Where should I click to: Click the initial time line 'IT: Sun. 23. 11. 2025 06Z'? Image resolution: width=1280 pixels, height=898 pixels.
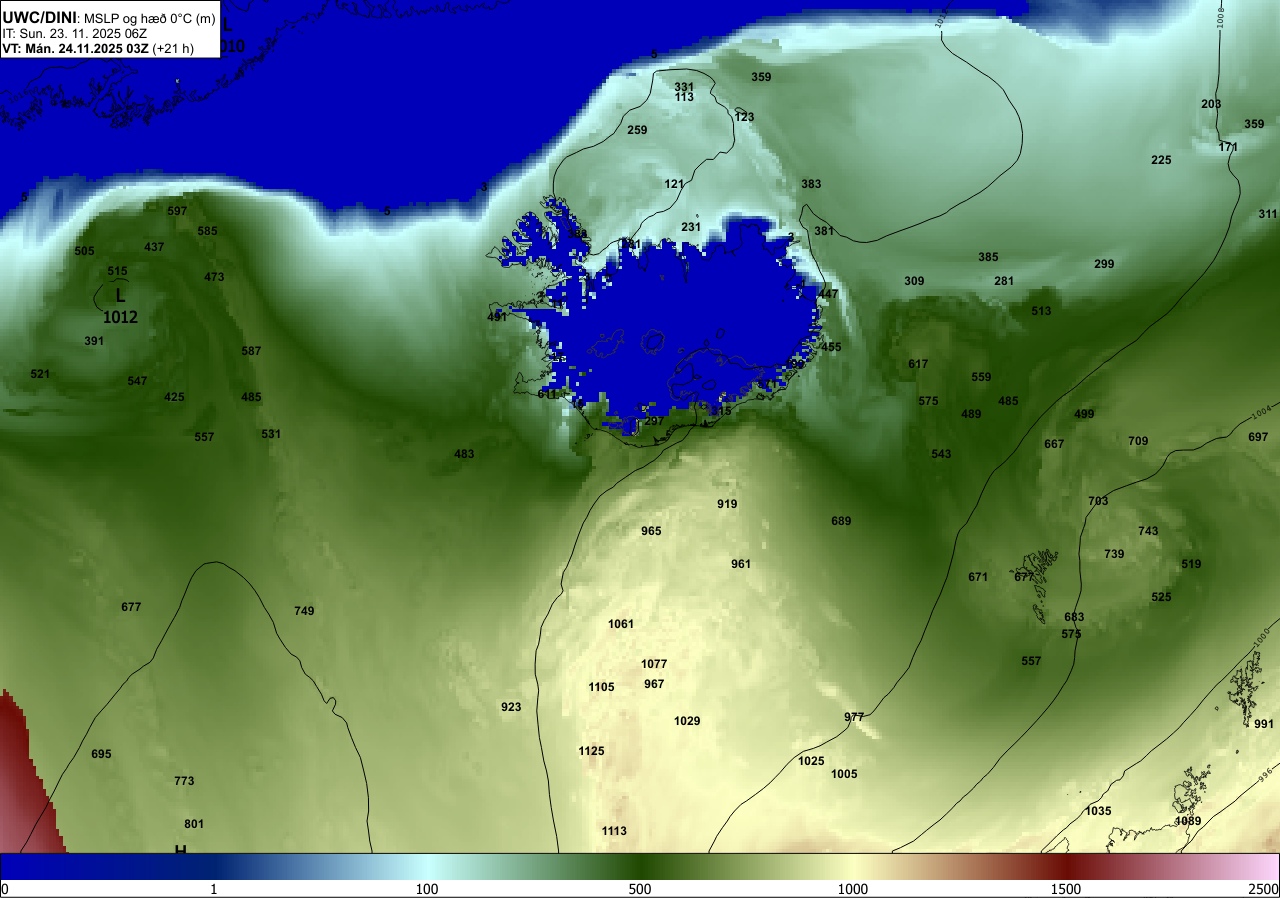pyautogui.click(x=73, y=33)
